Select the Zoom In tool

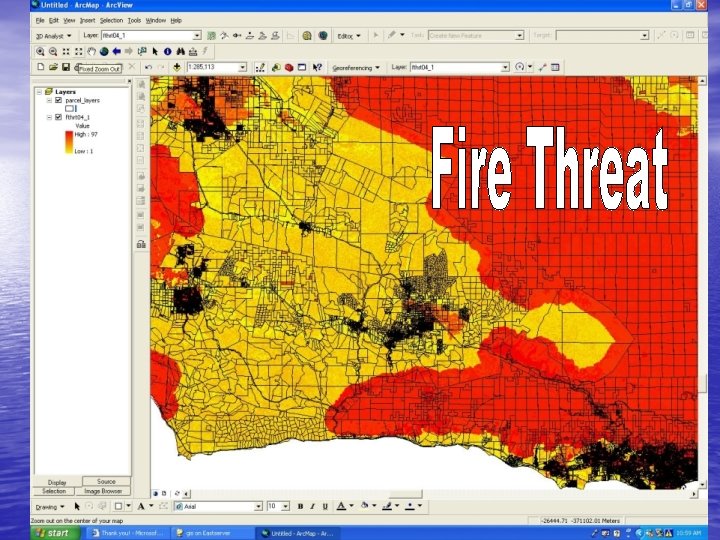coord(40,51)
